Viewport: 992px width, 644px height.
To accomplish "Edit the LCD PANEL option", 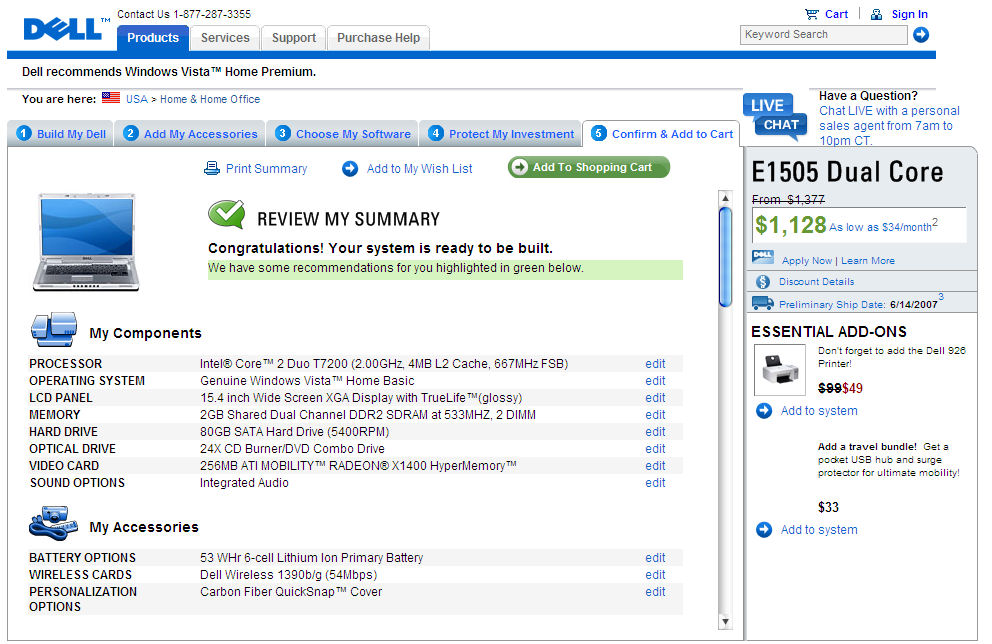I will tap(655, 398).
